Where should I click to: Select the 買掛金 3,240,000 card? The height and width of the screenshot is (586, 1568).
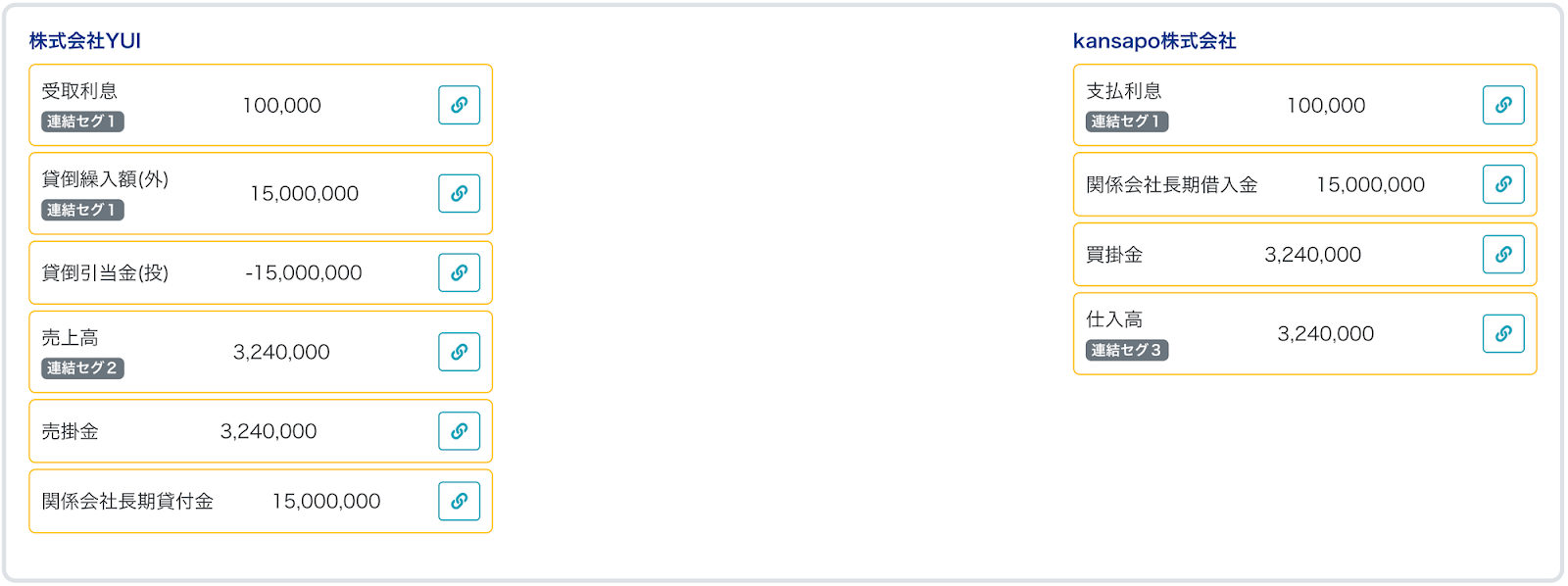[1305, 255]
